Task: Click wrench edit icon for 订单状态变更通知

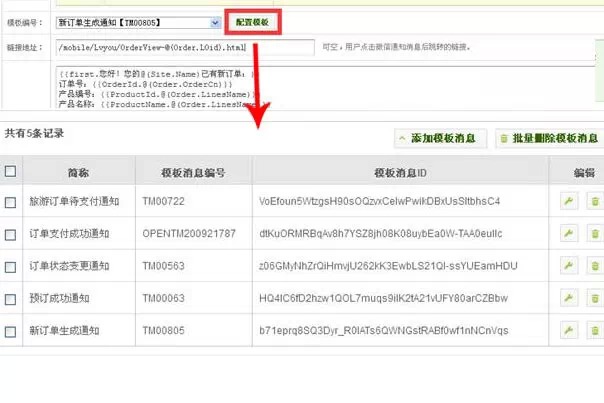Action: tap(568, 266)
